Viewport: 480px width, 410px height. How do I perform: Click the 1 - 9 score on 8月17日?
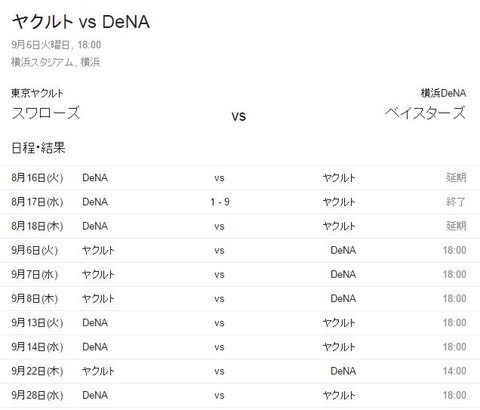(x=220, y=202)
